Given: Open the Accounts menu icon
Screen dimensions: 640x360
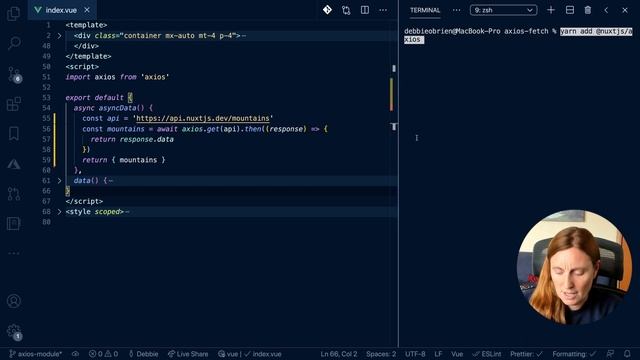Looking at the screenshot, I should click(x=14, y=301).
